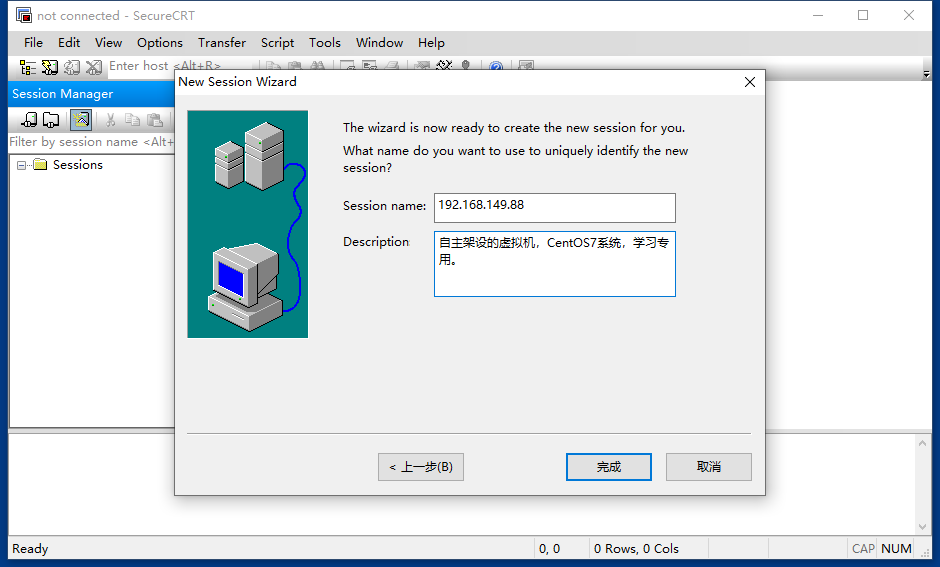Click the 上一步(B) back button

[x=421, y=467]
